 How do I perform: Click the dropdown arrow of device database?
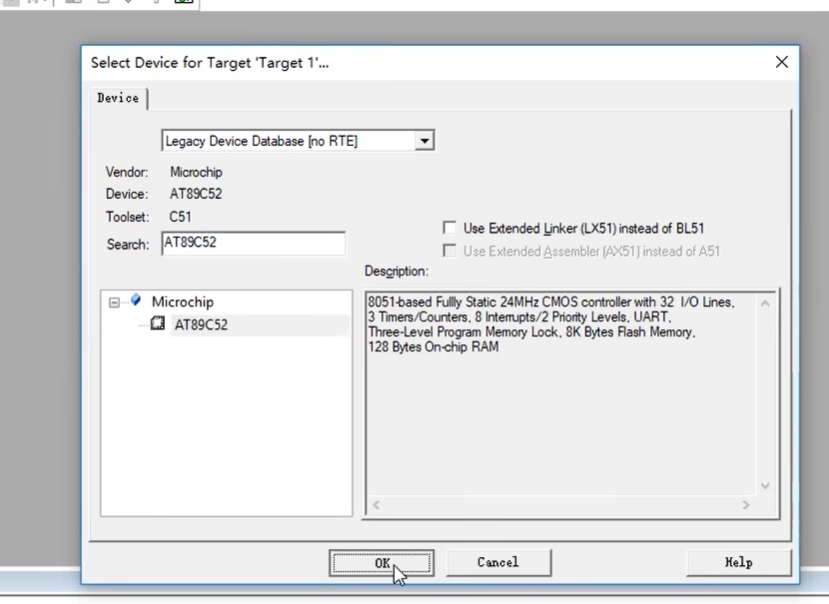point(424,141)
